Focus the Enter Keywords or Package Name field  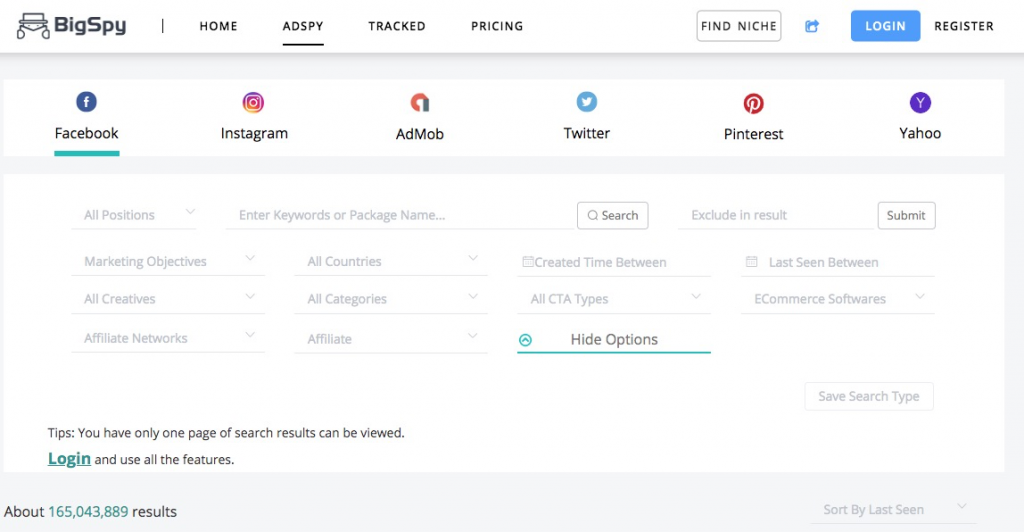coord(399,215)
